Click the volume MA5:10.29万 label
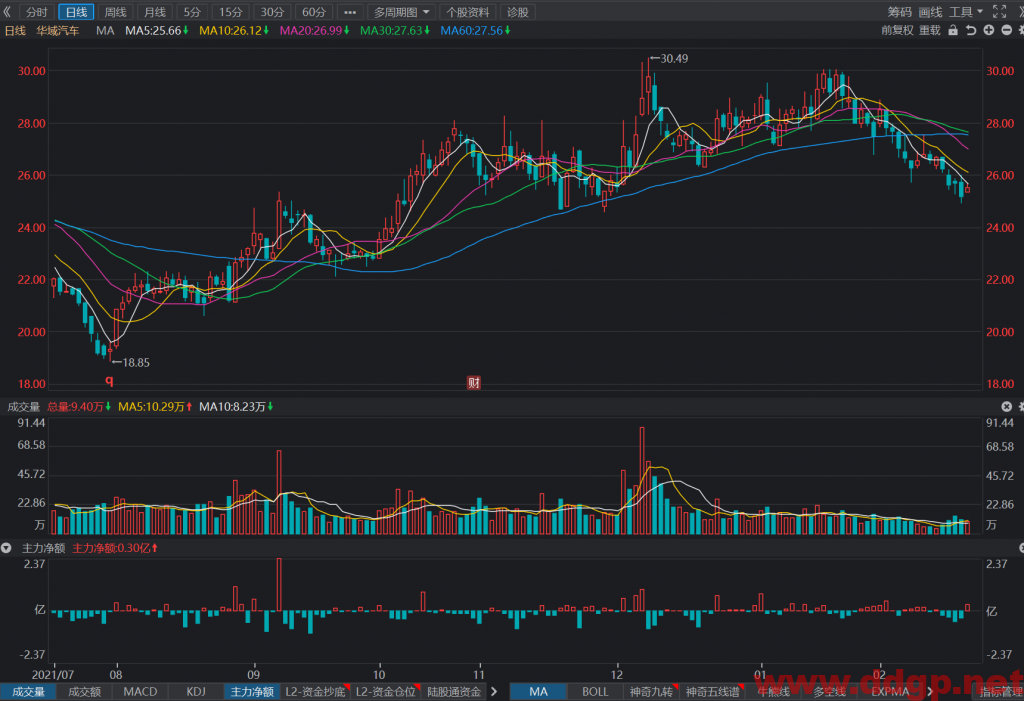This screenshot has width=1024, height=701. pyautogui.click(x=155, y=406)
